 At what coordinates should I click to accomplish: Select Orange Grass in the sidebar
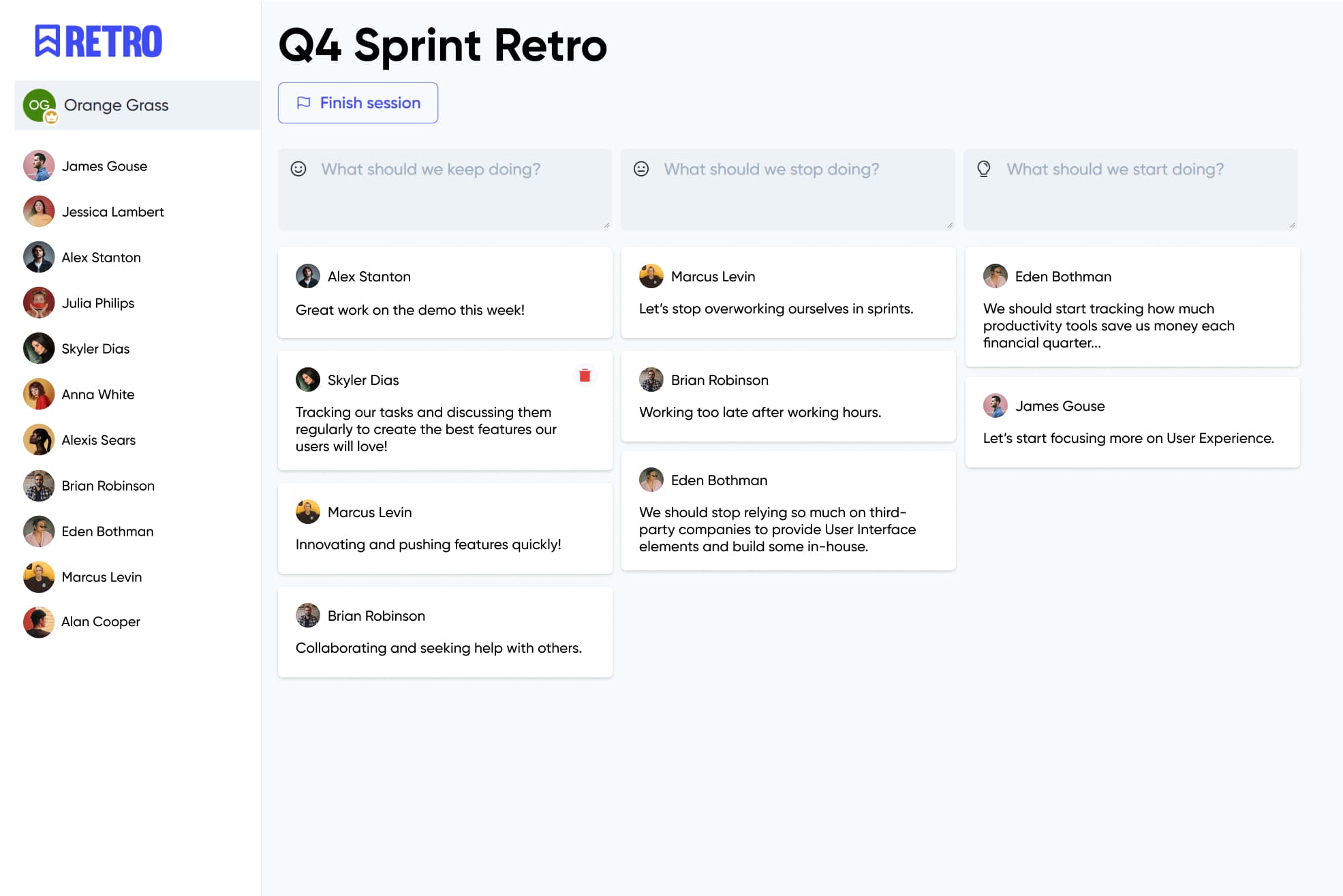point(116,105)
